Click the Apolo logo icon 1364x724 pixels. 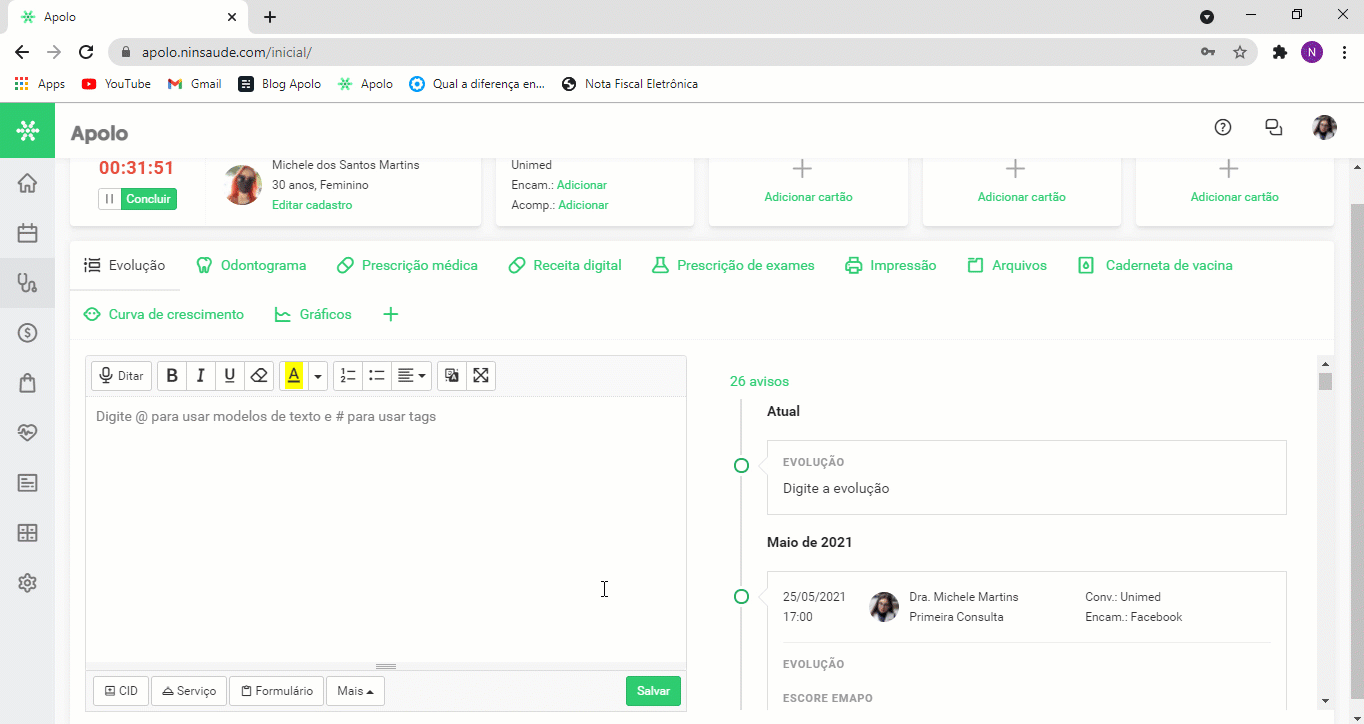27,130
